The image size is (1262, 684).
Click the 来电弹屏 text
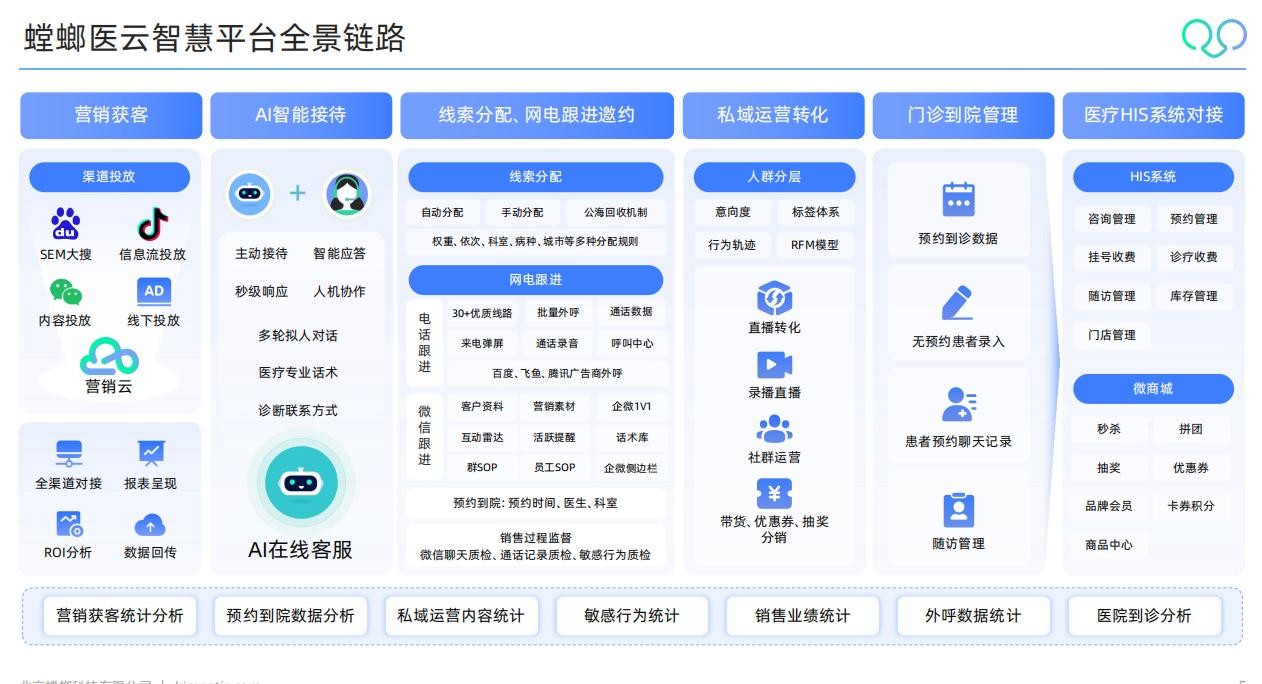pos(482,343)
